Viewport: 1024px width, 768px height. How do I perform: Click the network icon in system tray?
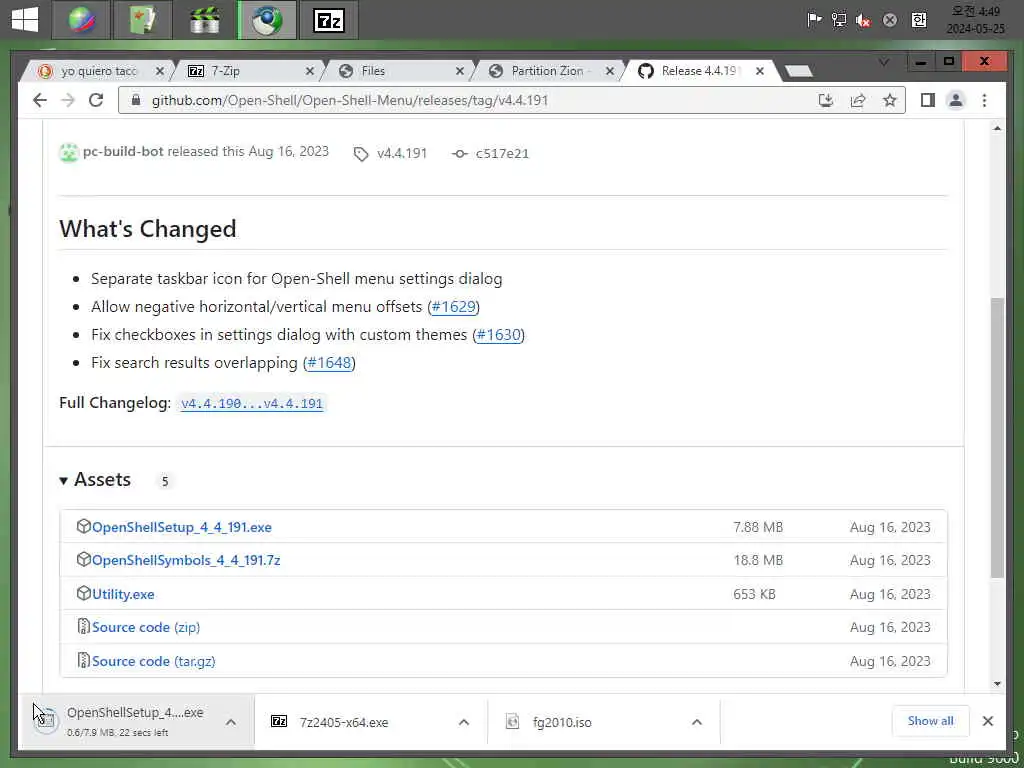click(839, 20)
